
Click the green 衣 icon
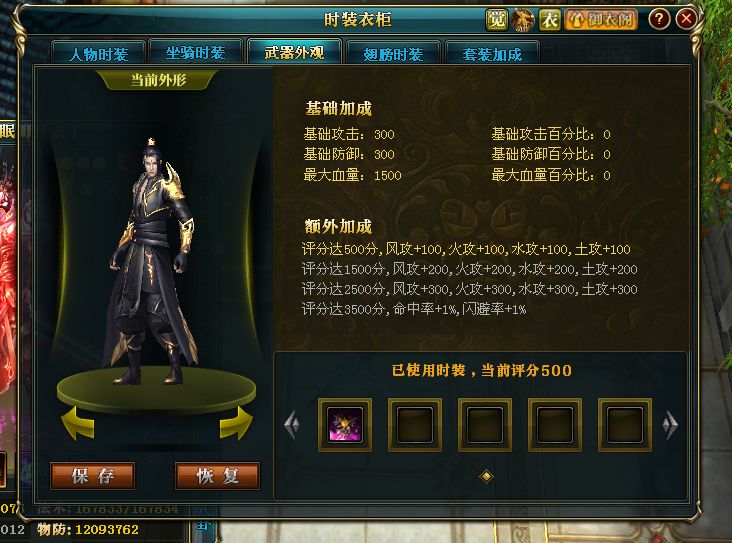pyautogui.click(x=549, y=20)
